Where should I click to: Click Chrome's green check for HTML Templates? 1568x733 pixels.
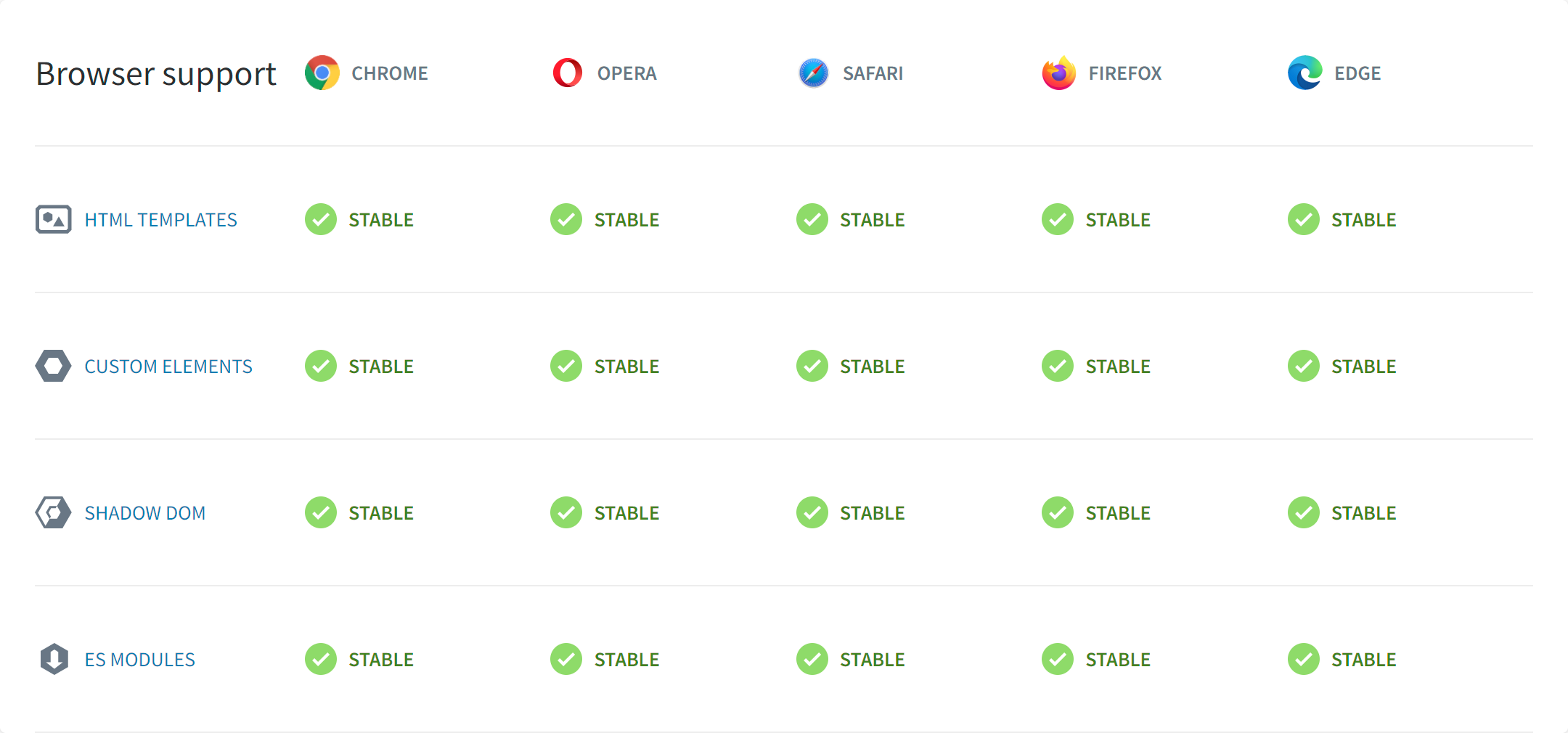coord(321,220)
